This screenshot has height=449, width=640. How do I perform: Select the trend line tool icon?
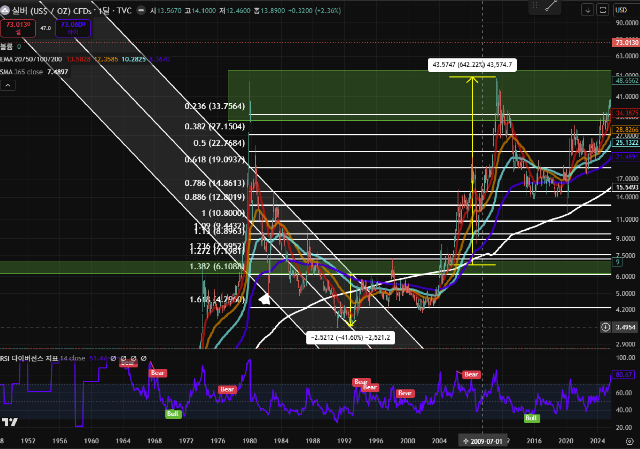551,6
